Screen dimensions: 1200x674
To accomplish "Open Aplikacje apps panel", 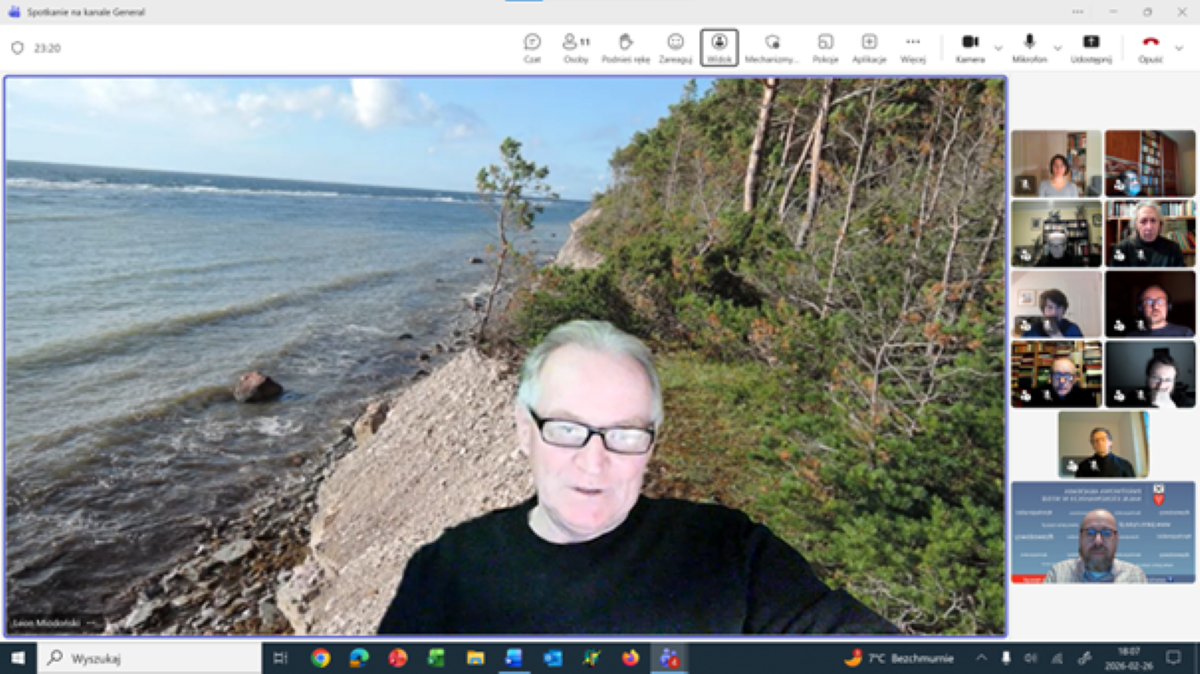I will 869,47.
